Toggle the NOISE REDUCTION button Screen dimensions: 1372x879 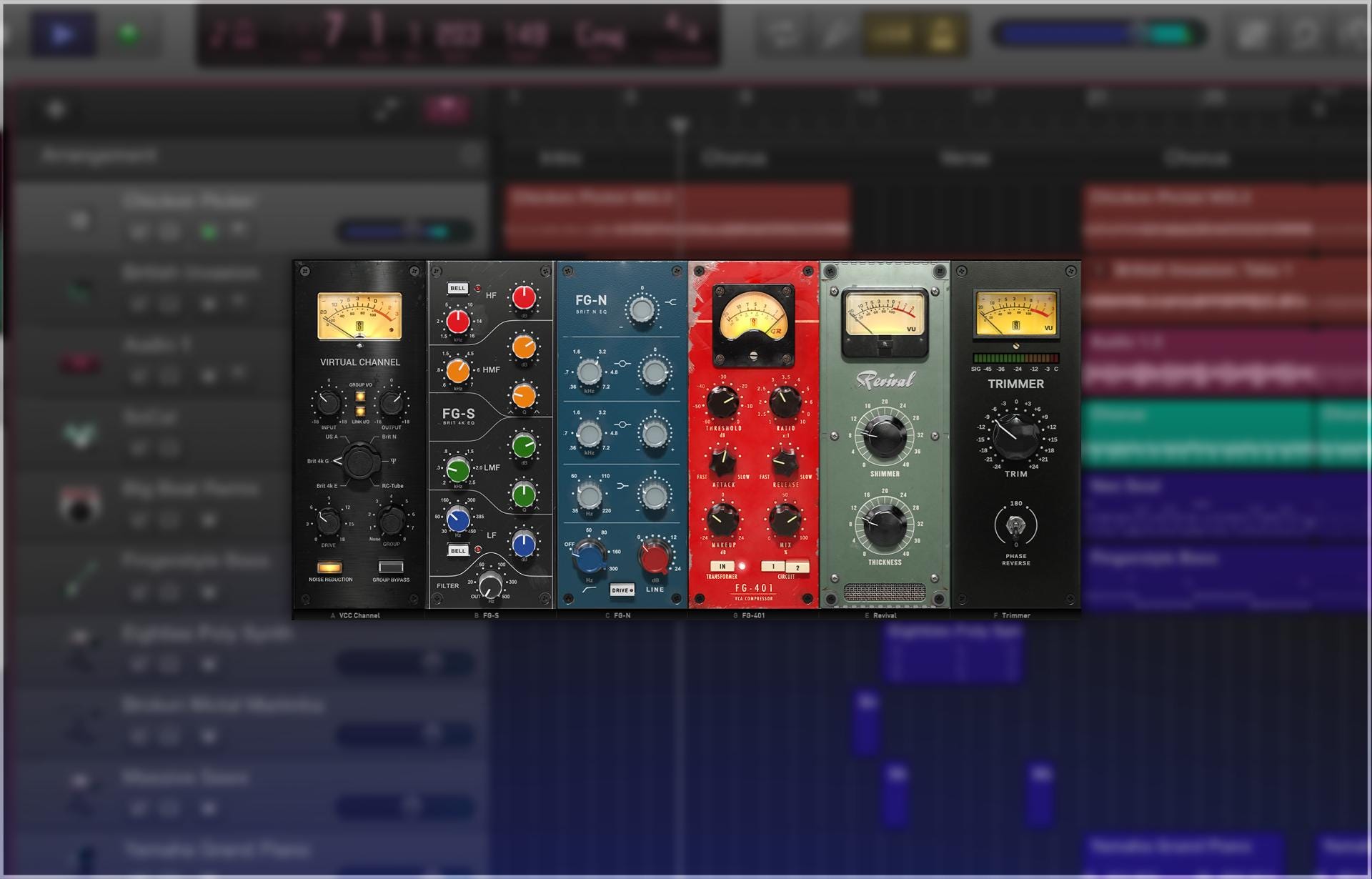point(329,567)
